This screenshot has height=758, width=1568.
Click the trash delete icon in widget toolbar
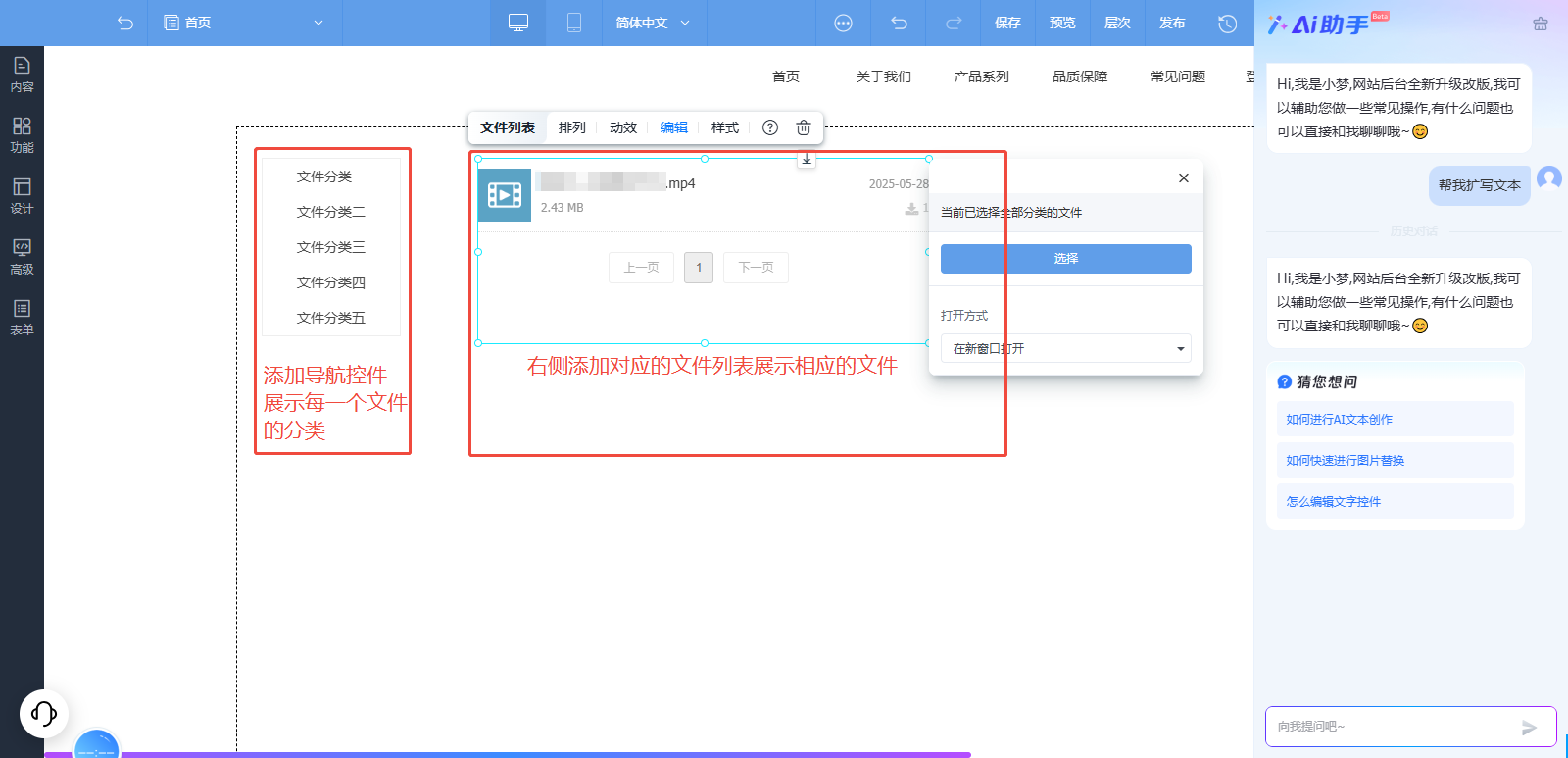coord(804,127)
